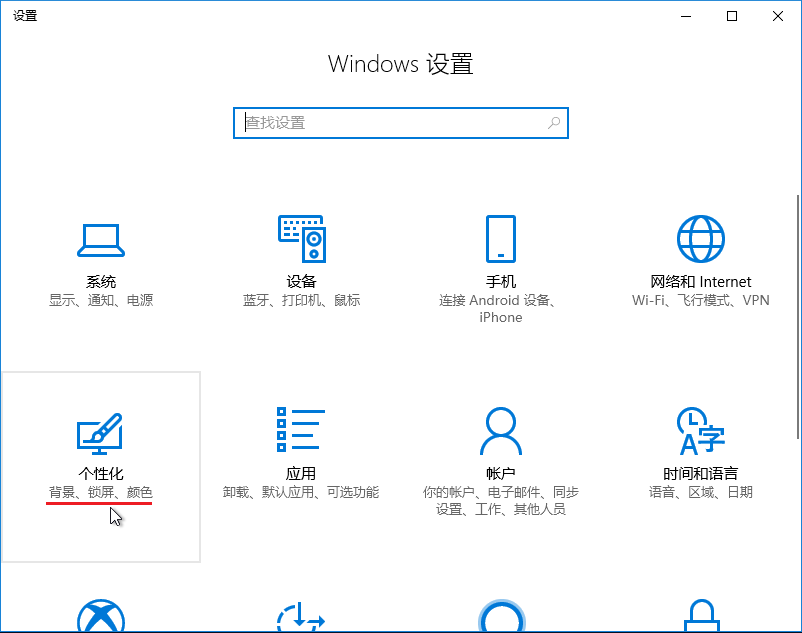Screen dimensions: 802x633
Task: Open the 系统 laptop icon
Action: click(101, 240)
